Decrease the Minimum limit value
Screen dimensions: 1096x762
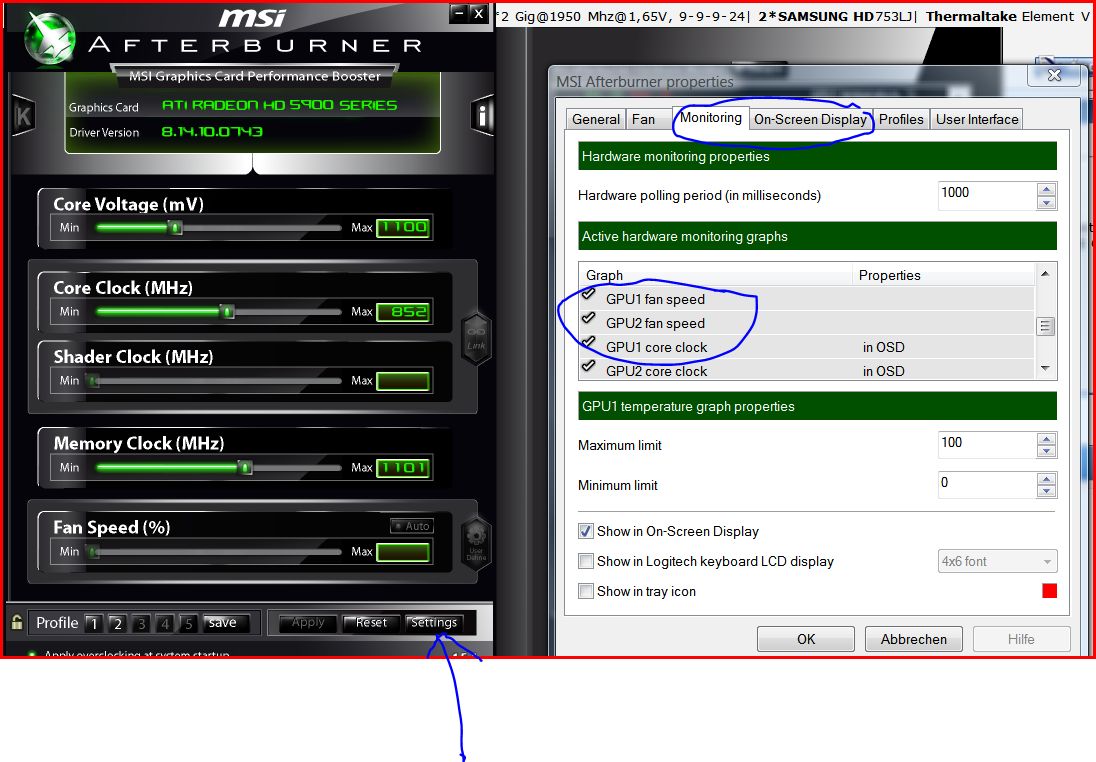1046,491
